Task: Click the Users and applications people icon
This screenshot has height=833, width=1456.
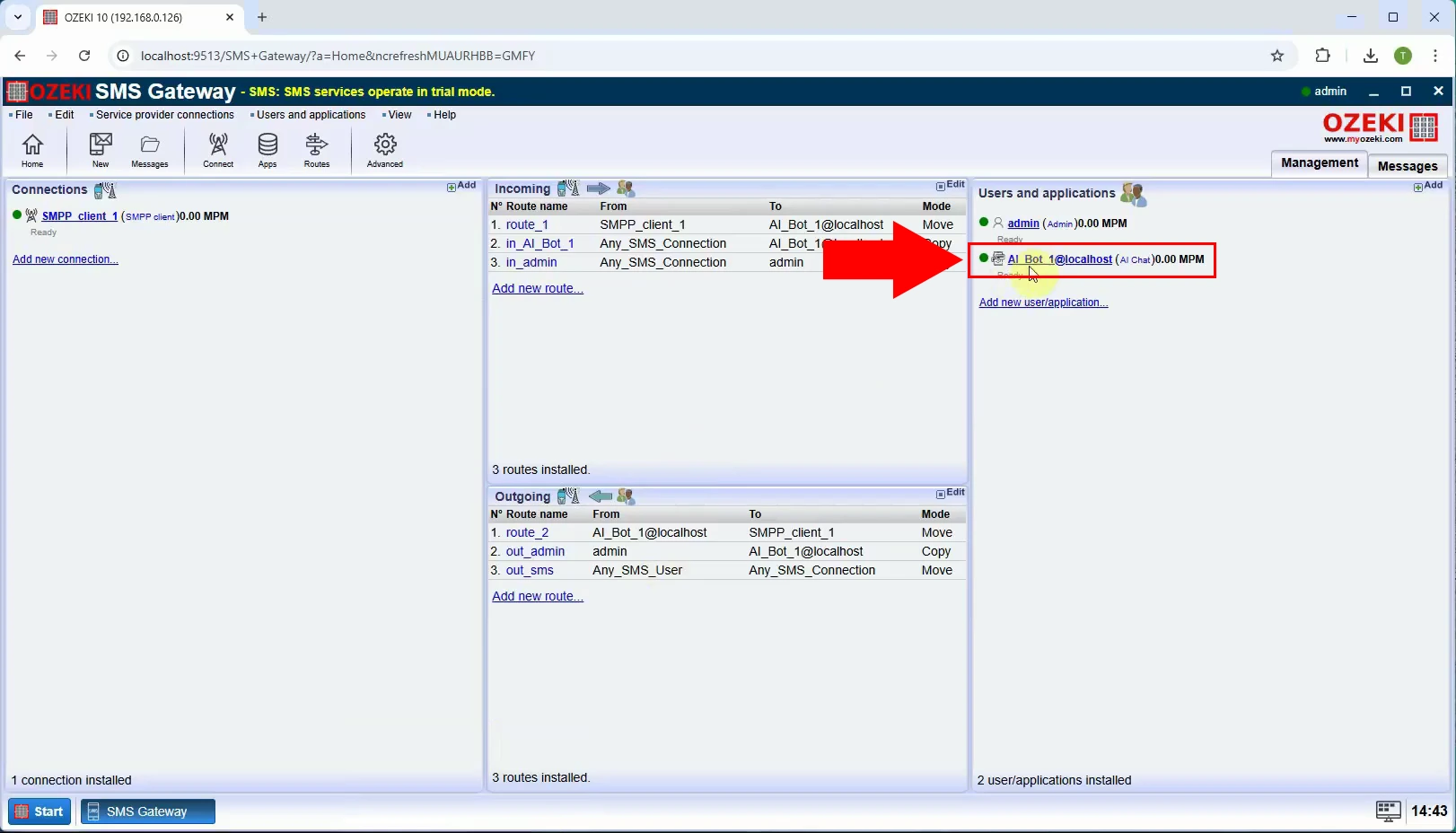Action: (1133, 193)
